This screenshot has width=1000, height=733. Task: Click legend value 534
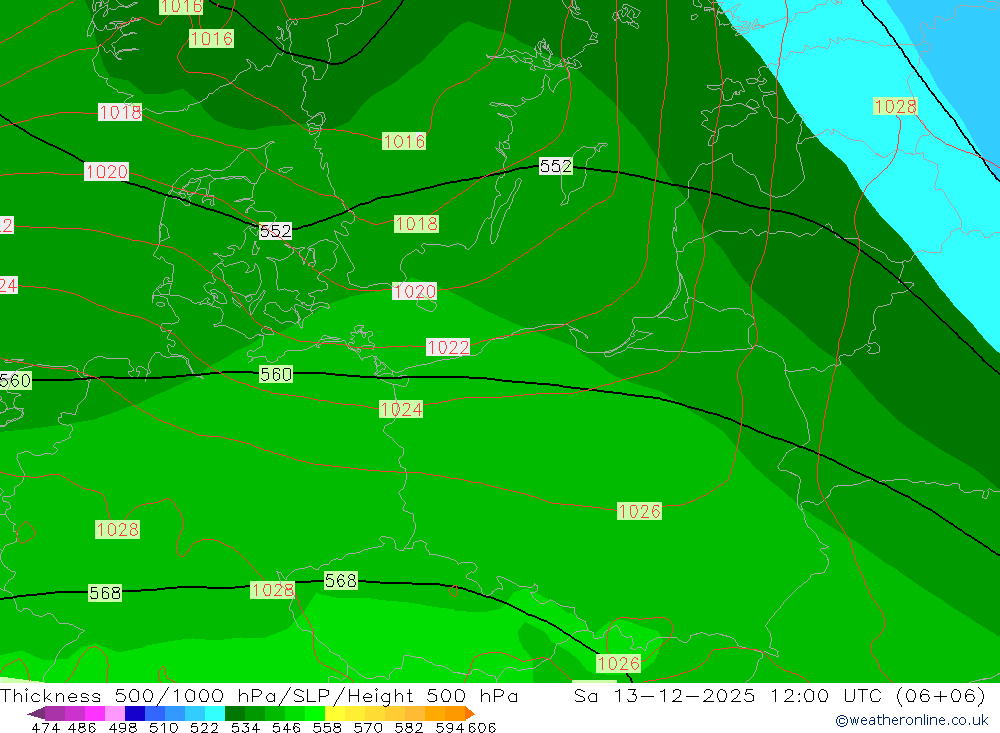coord(245,727)
